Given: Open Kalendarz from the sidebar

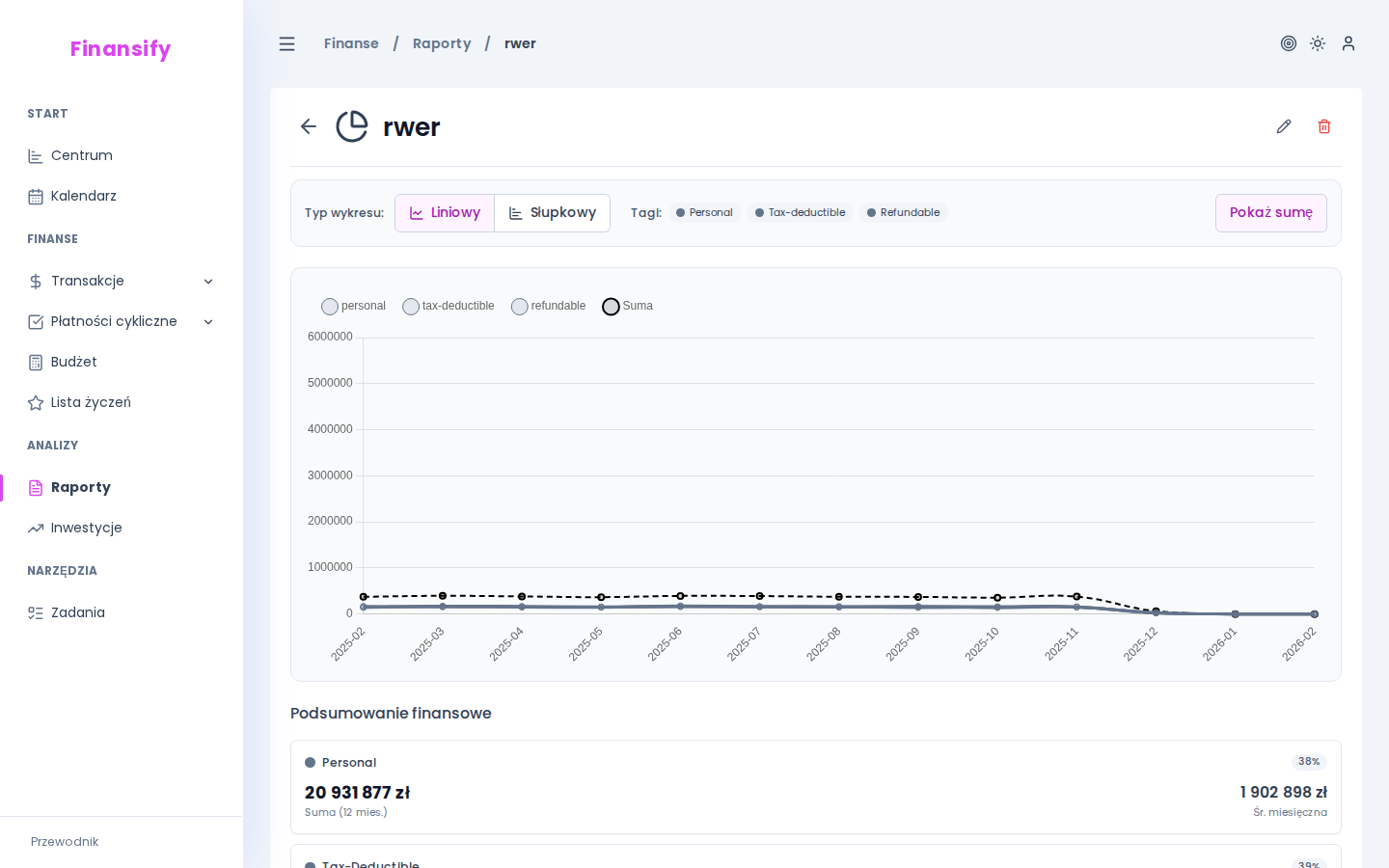Looking at the screenshot, I should click(x=83, y=196).
